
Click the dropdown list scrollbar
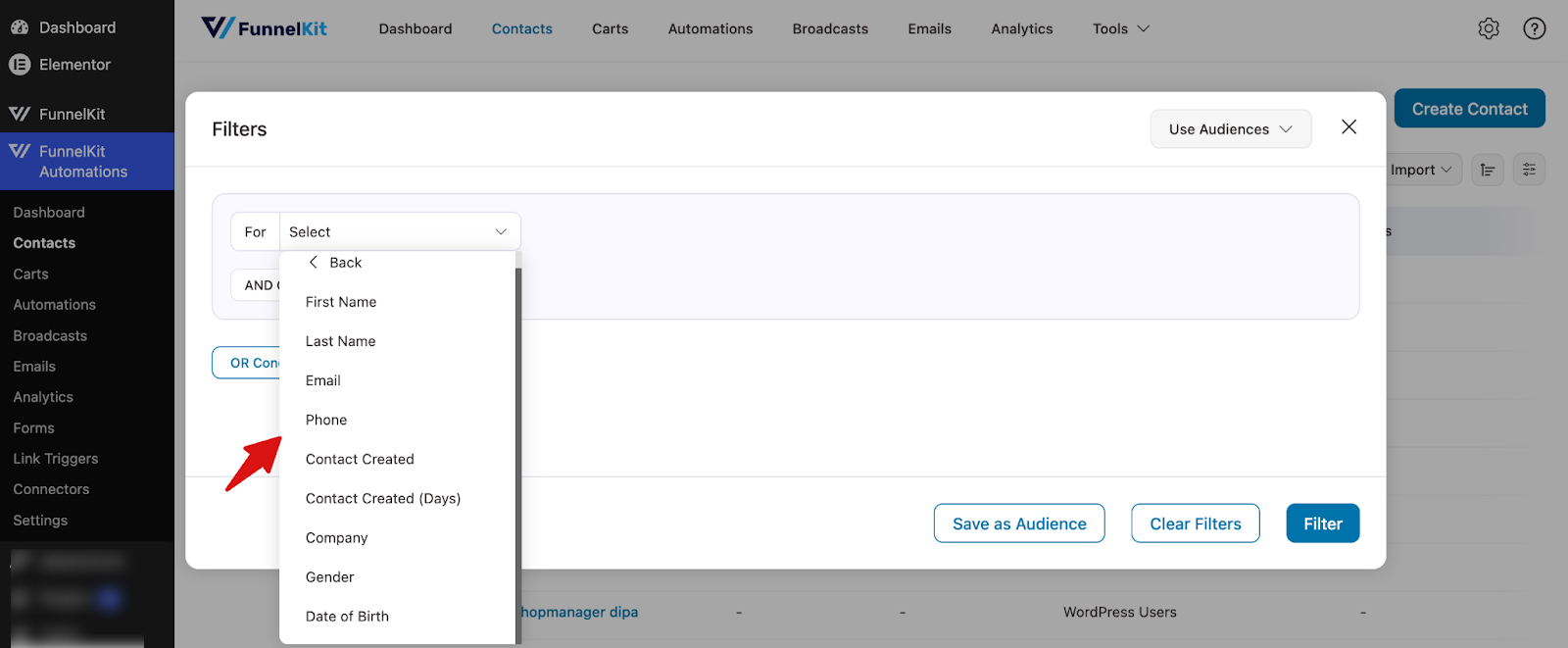[518, 456]
